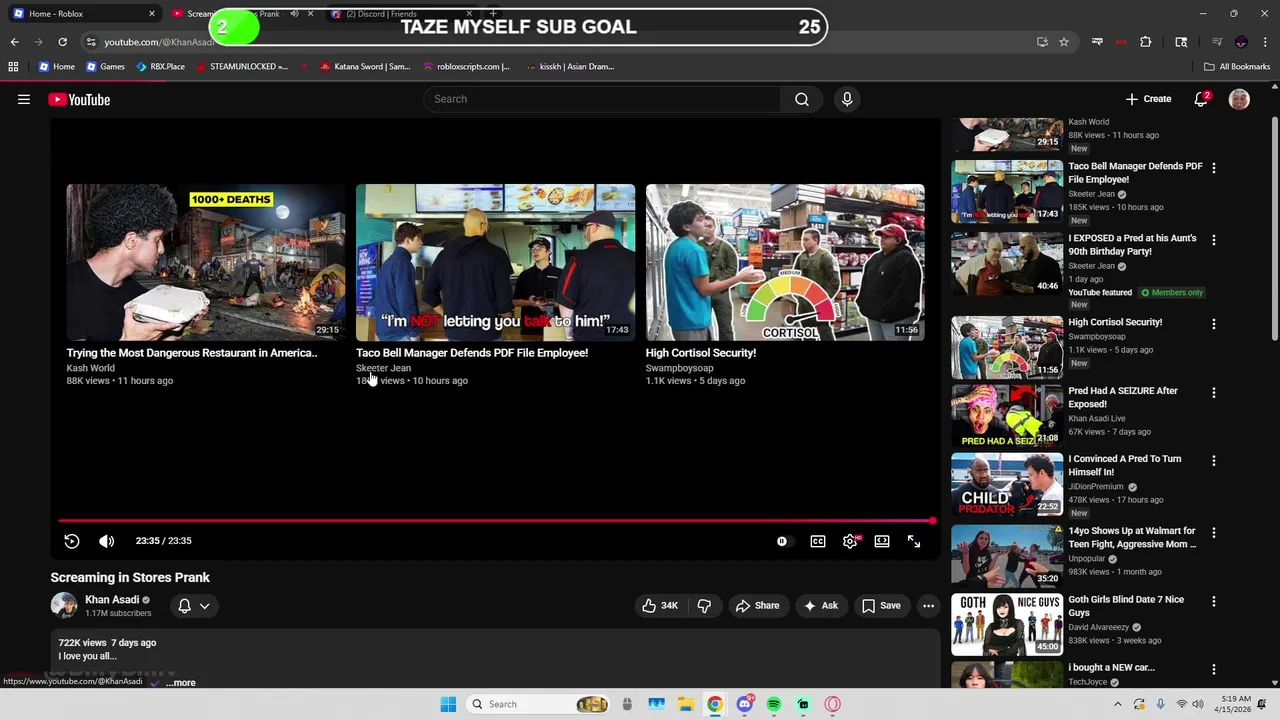The width and height of the screenshot is (1280, 720).
Task: Open options for sidebar Taco Bell Manager video
Action: (x=1213, y=168)
